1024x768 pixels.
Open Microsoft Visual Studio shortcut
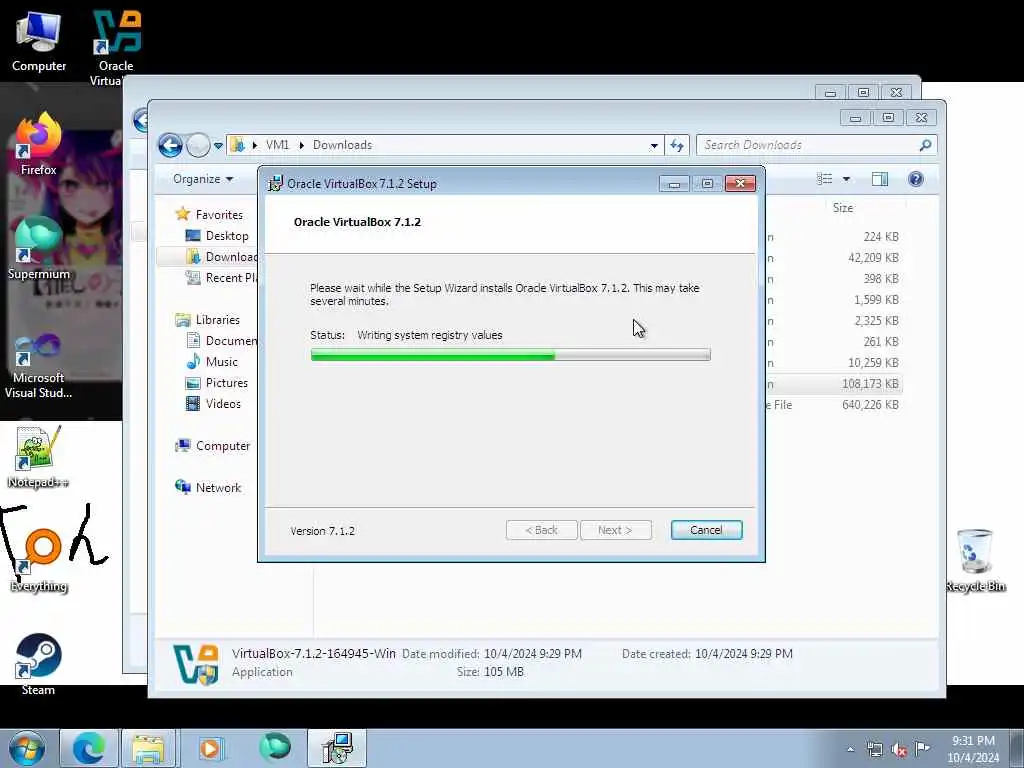click(39, 366)
